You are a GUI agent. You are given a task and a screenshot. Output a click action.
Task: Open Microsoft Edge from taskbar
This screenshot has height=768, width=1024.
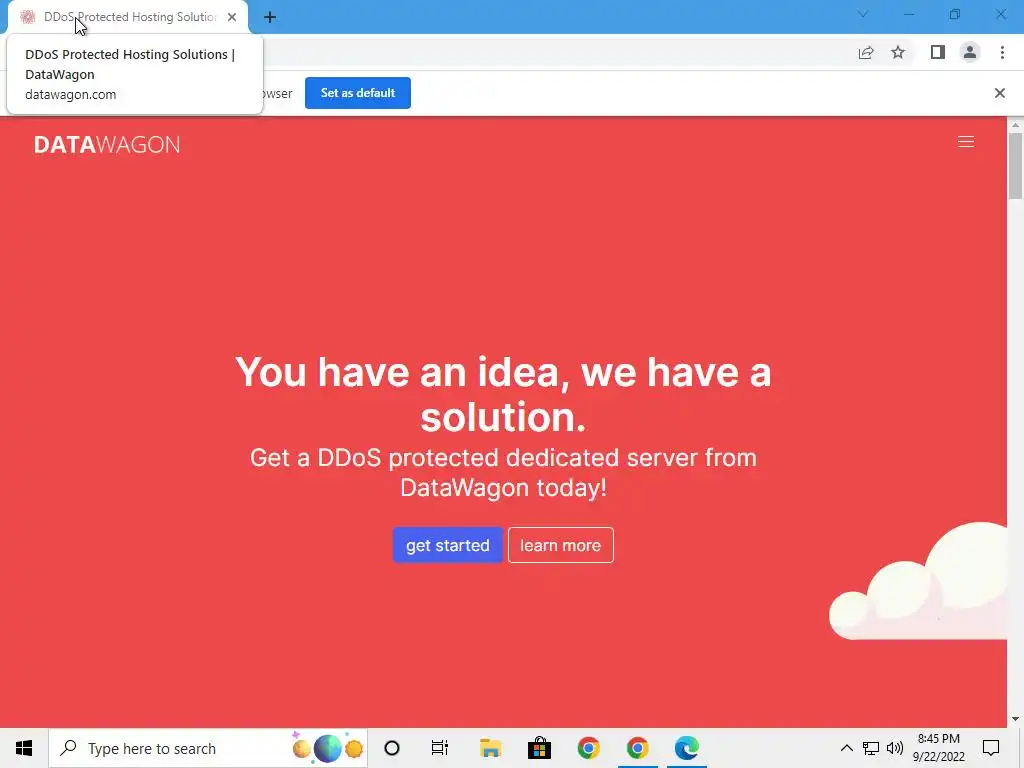686,748
